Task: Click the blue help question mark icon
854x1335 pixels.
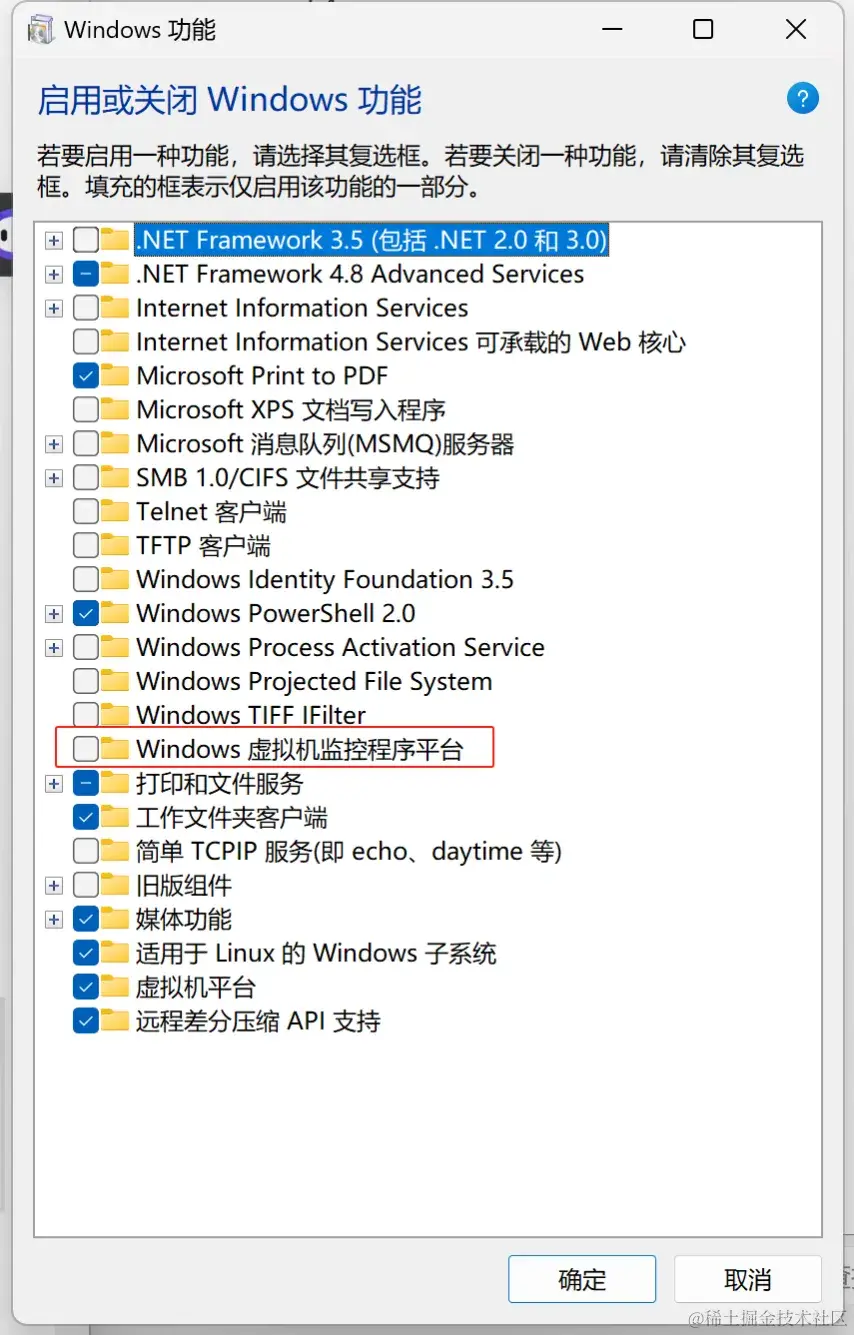Action: click(803, 98)
